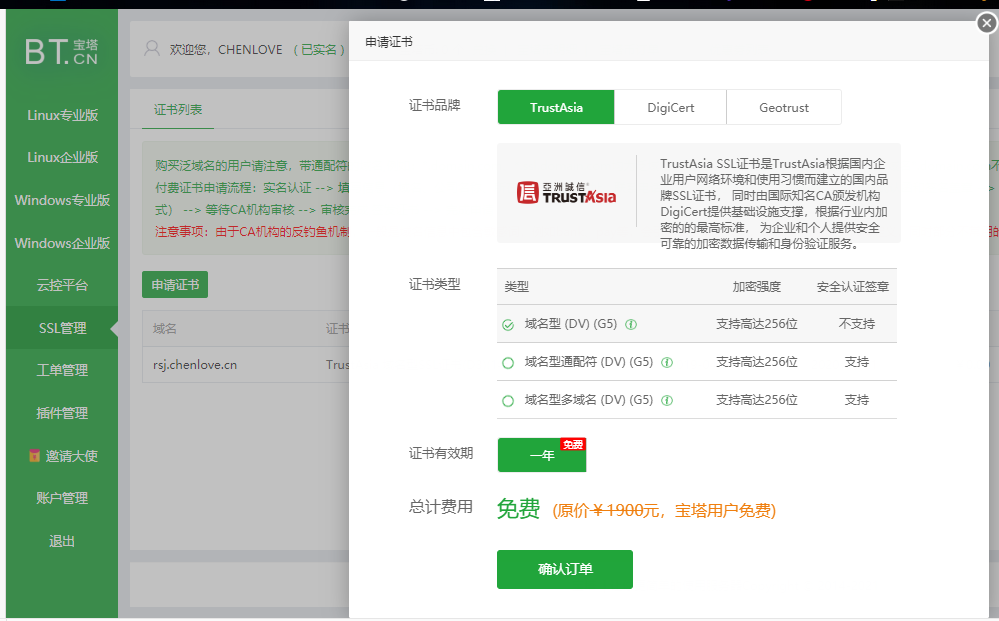Click the BT.CN logo in the sidebar

[60, 50]
